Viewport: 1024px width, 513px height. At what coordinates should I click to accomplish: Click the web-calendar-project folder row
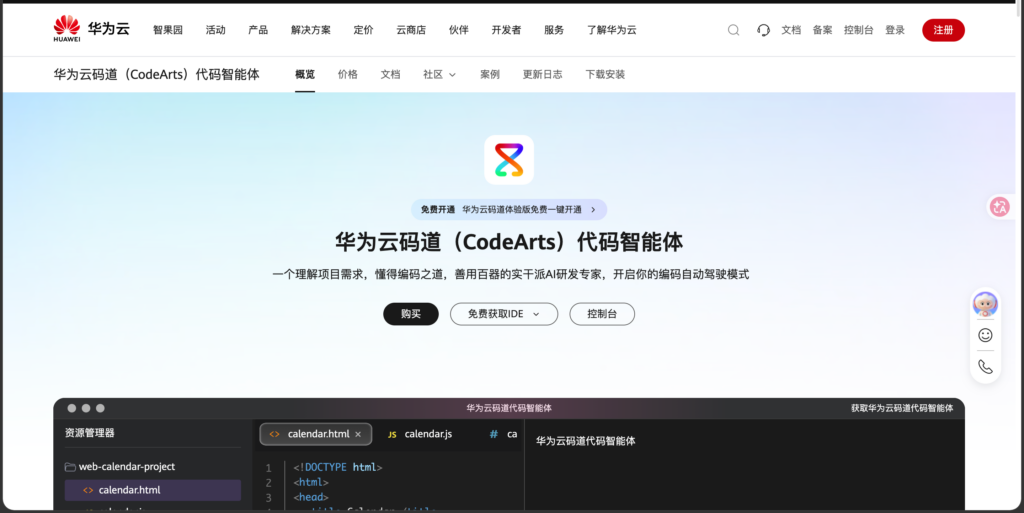click(x=153, y=467)
